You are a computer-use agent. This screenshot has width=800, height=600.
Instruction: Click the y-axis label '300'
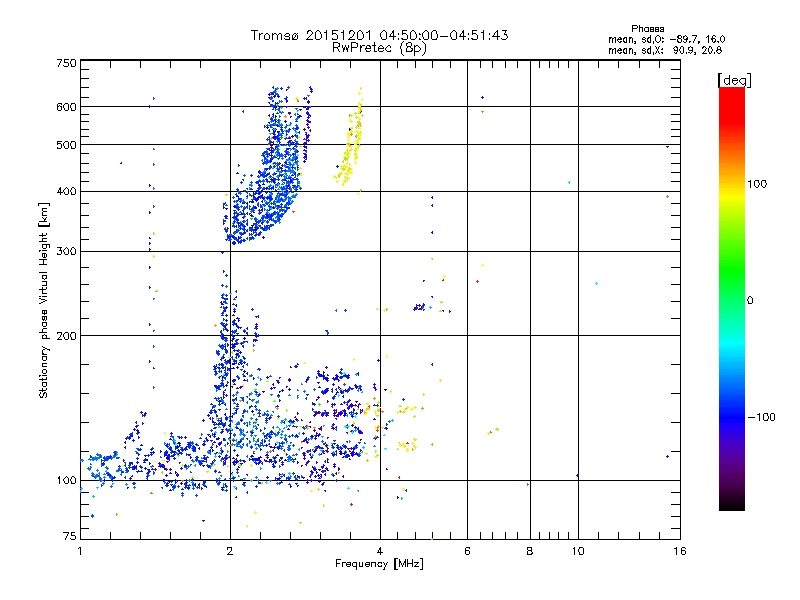point(66,252)
